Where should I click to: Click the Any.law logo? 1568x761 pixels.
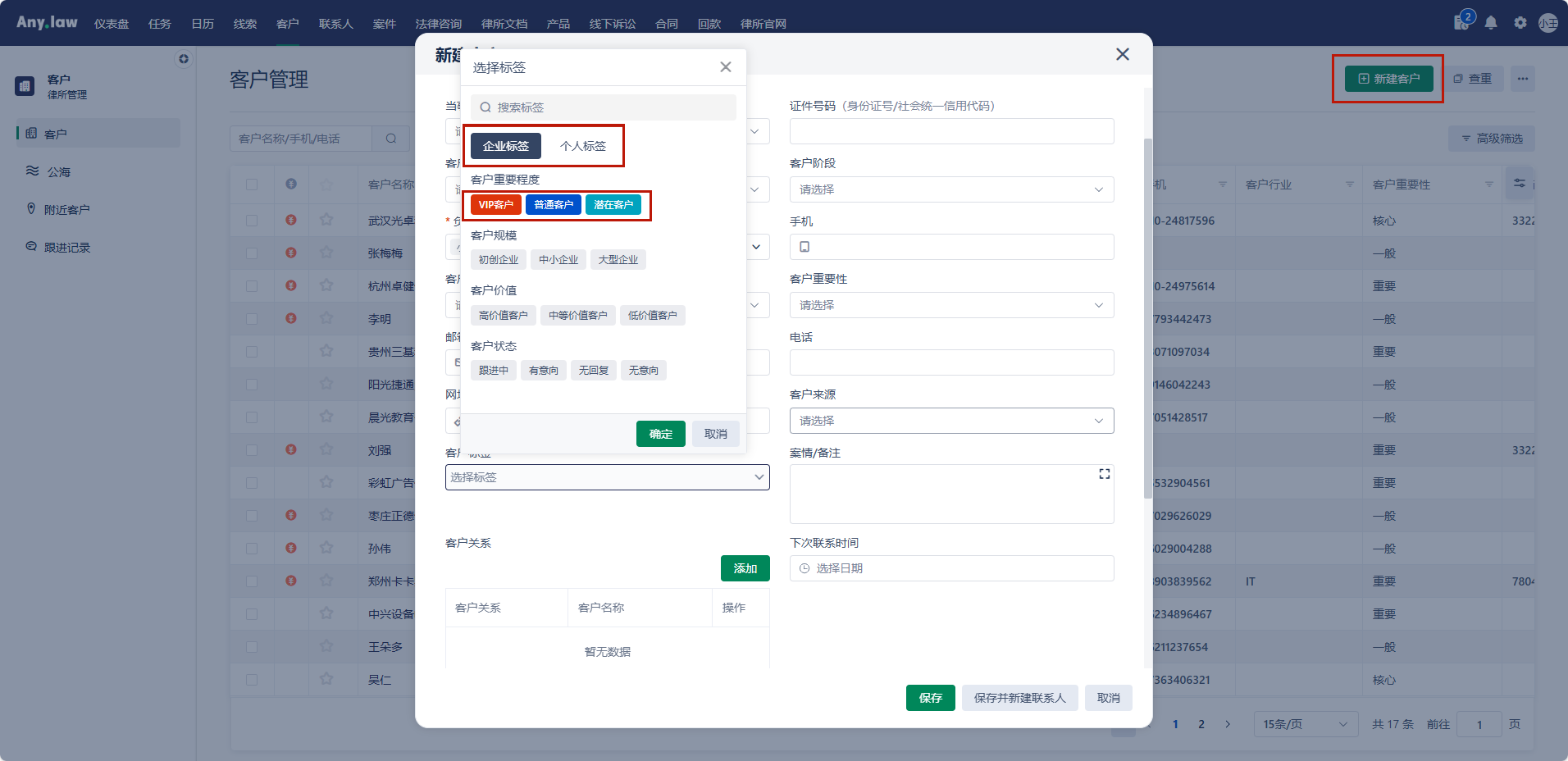click(47, 22)
